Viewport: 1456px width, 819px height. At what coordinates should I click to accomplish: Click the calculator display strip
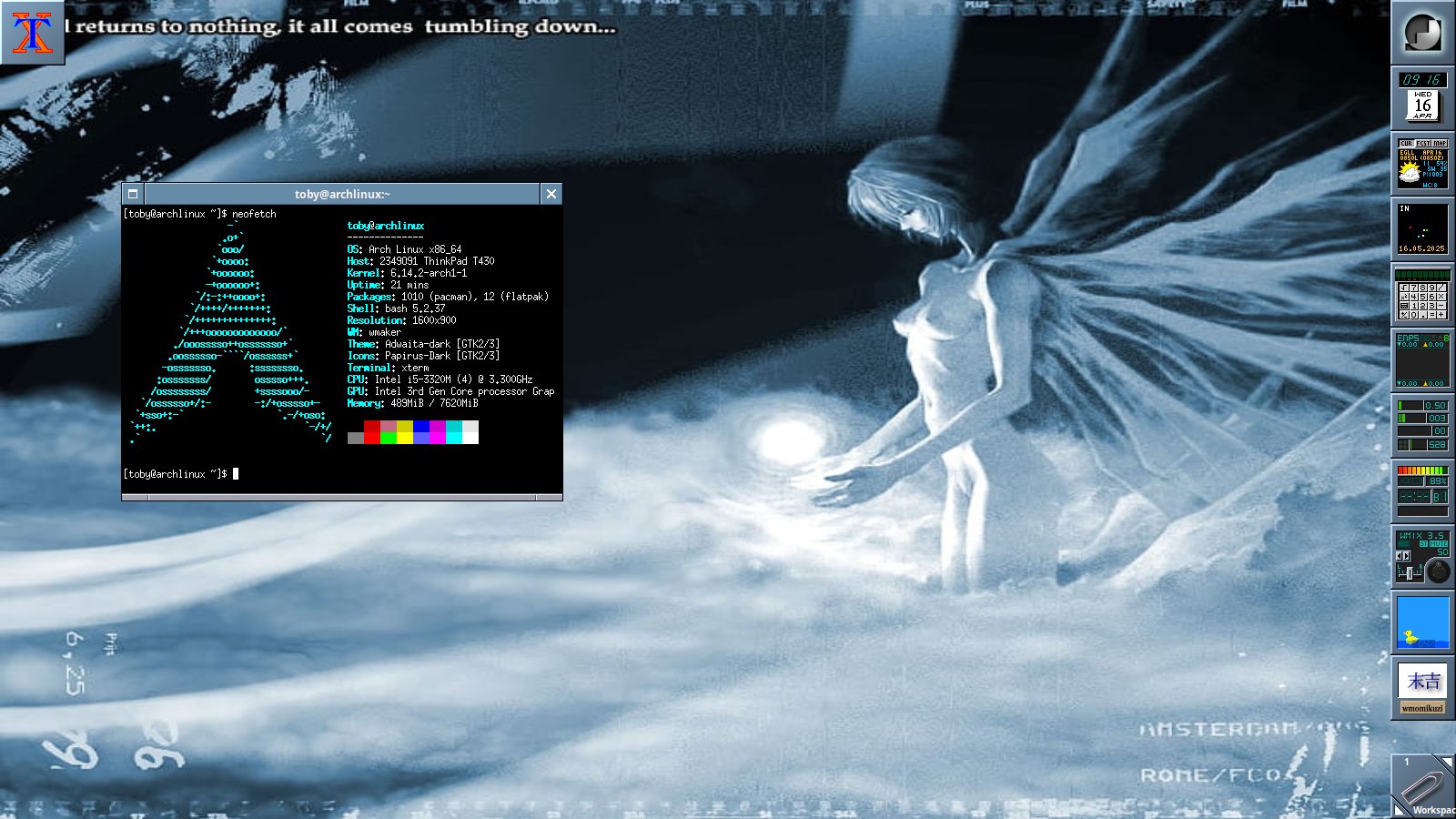click(1422, 275)
